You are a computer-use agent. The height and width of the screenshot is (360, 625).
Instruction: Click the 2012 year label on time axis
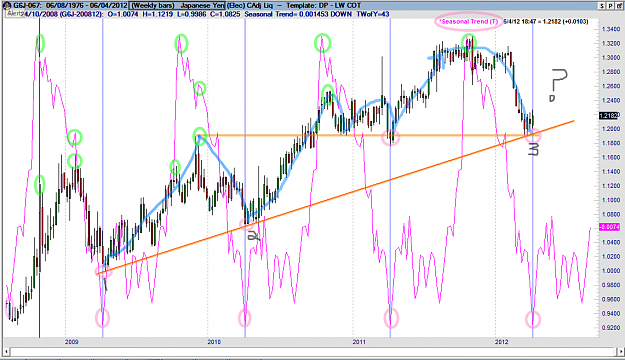click(x=501, y=342)
